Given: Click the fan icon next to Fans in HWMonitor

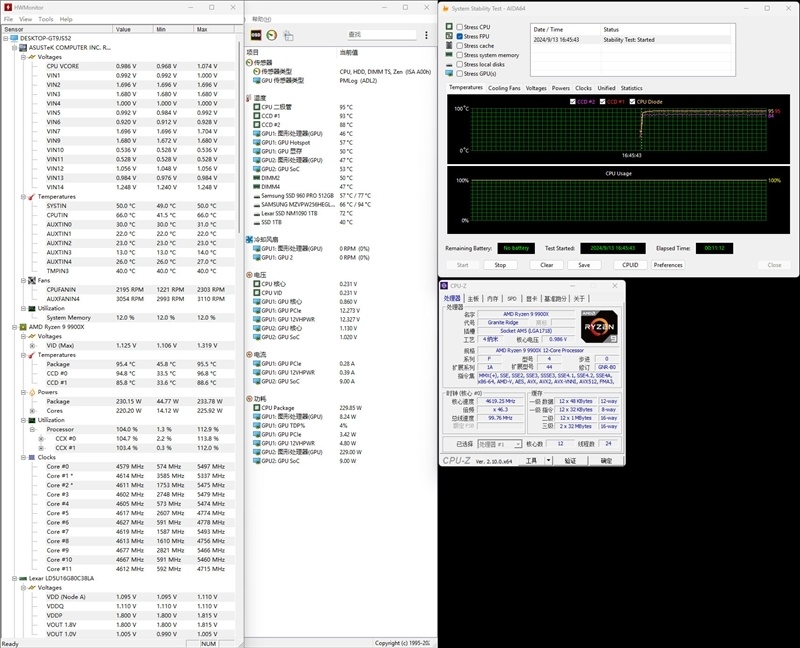Looking at the screenshot, I should click(32, 280).
